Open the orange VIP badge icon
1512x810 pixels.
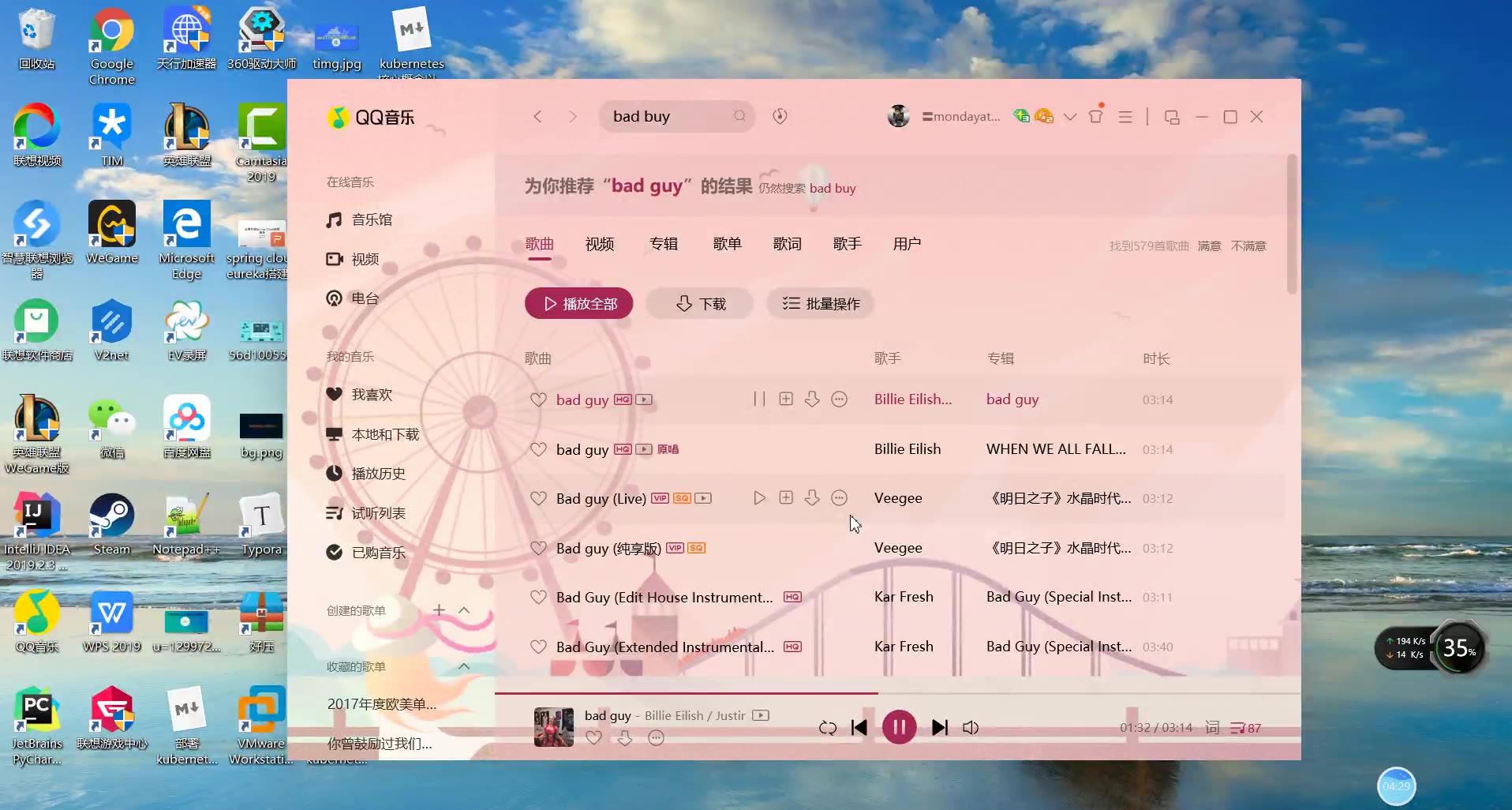(x=1044, y=116)
